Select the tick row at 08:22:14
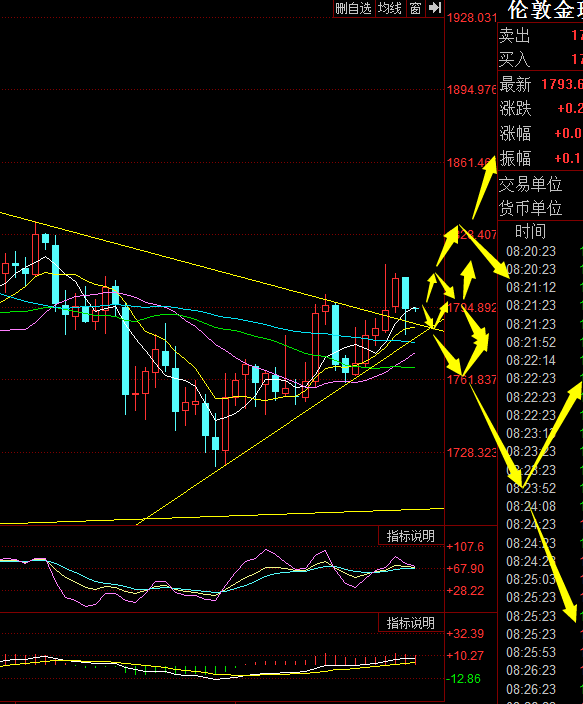Screen dimensions: 583x704 pyautogui.click(x=544, y=361)
